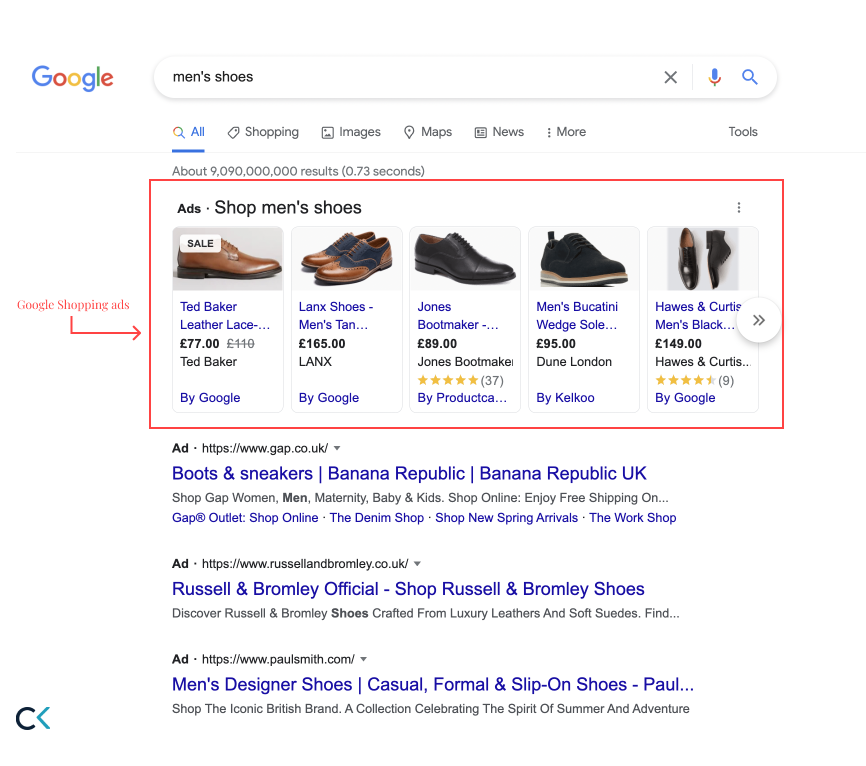Open the Maps tab
Screen dimensions: 866x766
click(428, 132)
